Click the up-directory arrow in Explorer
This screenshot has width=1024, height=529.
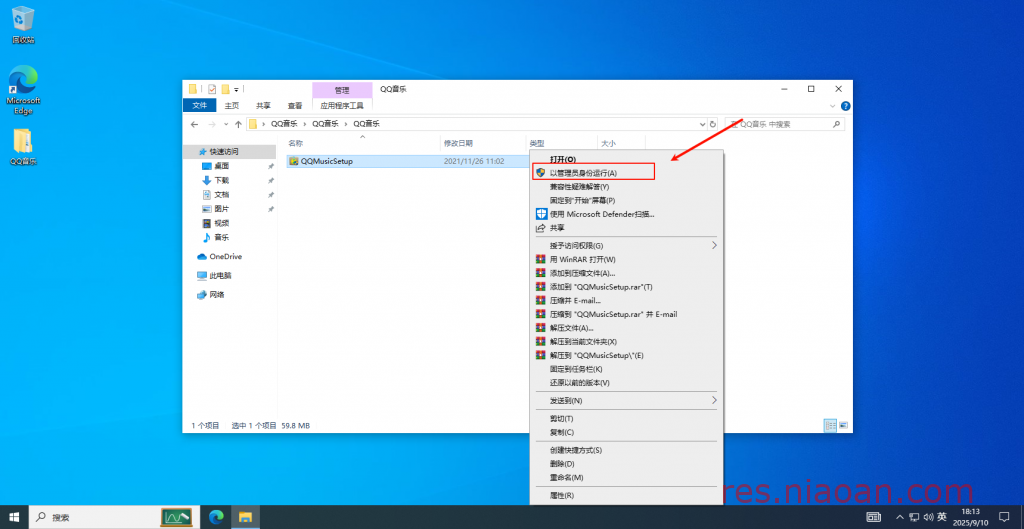coord(238,124)
